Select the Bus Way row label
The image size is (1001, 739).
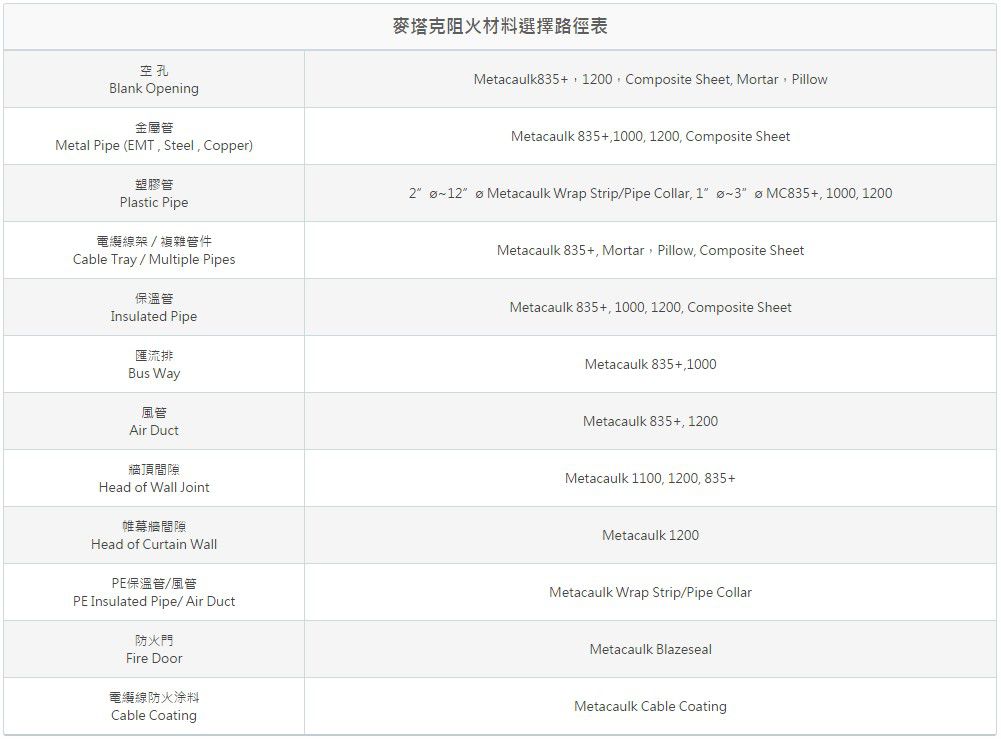click(154, 364)
